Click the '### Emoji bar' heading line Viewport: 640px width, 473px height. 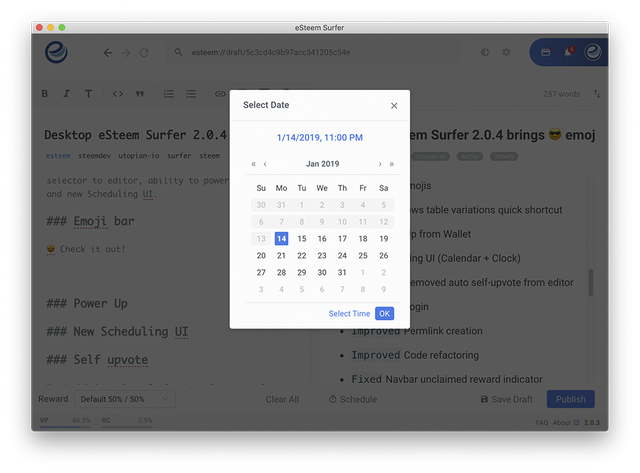pos(90,221)
